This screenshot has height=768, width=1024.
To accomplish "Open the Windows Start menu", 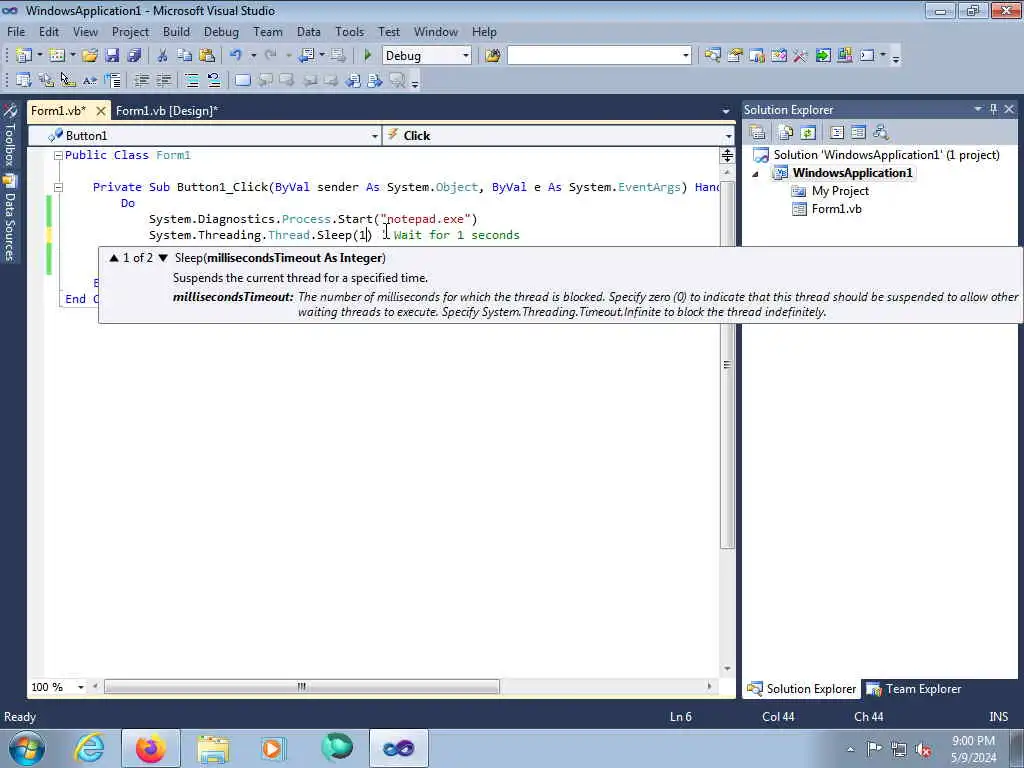I will coord(26,748).
